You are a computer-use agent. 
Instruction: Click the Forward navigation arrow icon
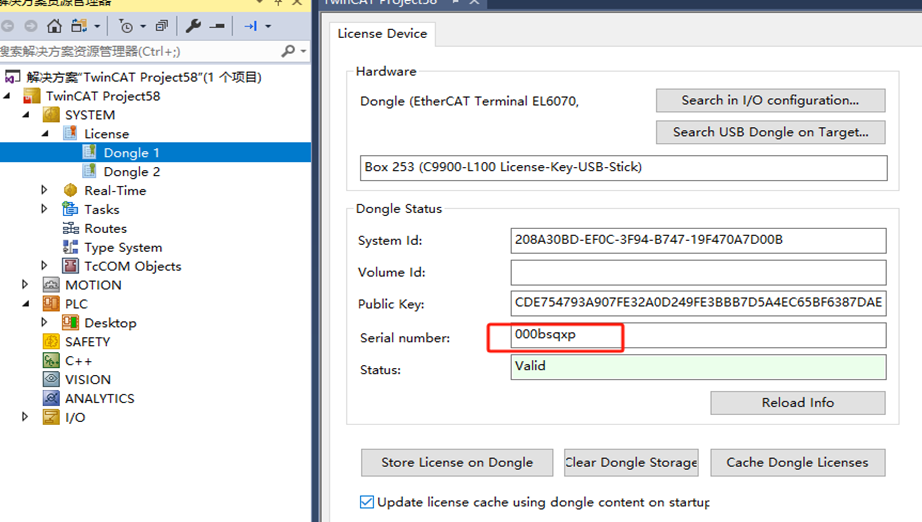[x=31, y=26]
